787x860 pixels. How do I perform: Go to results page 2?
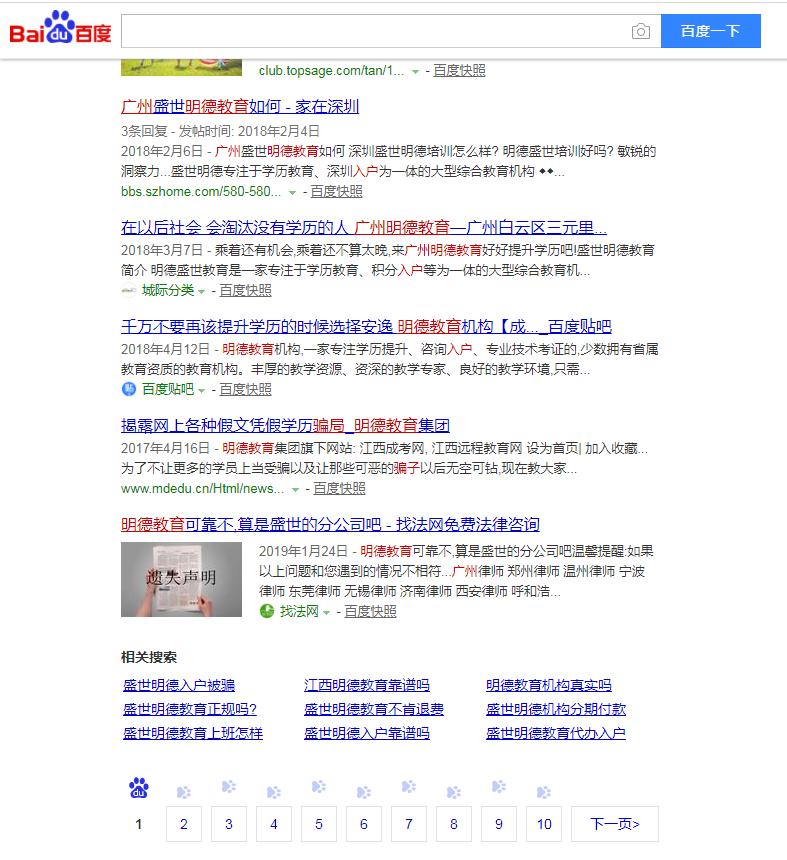click(x=184, y=824)
